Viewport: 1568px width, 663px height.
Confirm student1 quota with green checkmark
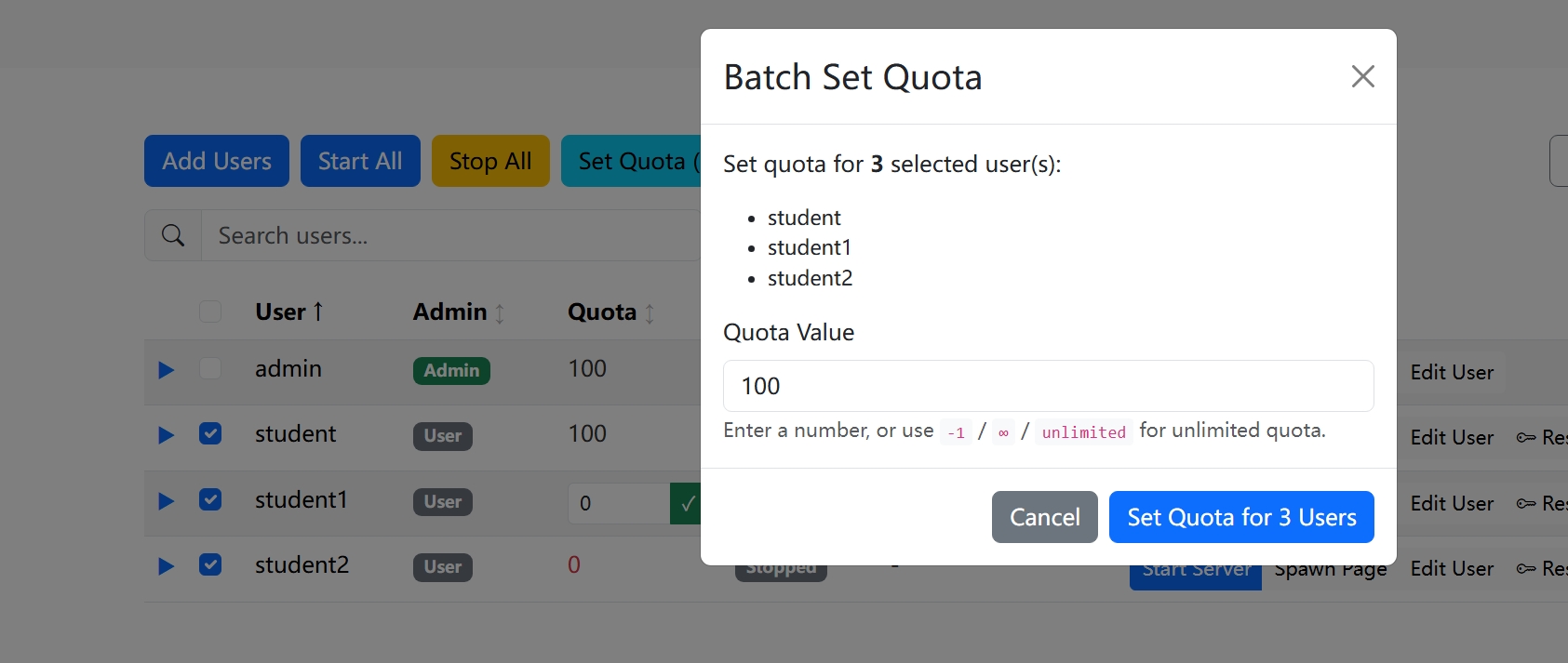pyautogui.click(x=687, y=503)
